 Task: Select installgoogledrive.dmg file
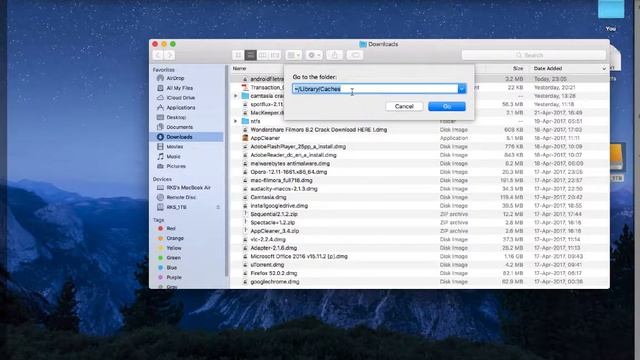coord(420,206)
